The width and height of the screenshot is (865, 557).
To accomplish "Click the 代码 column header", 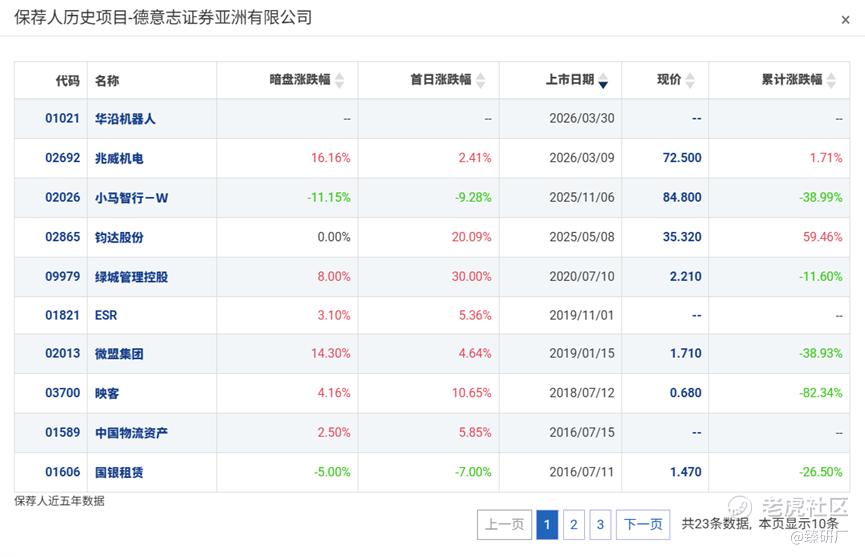I will pos(68,81).
